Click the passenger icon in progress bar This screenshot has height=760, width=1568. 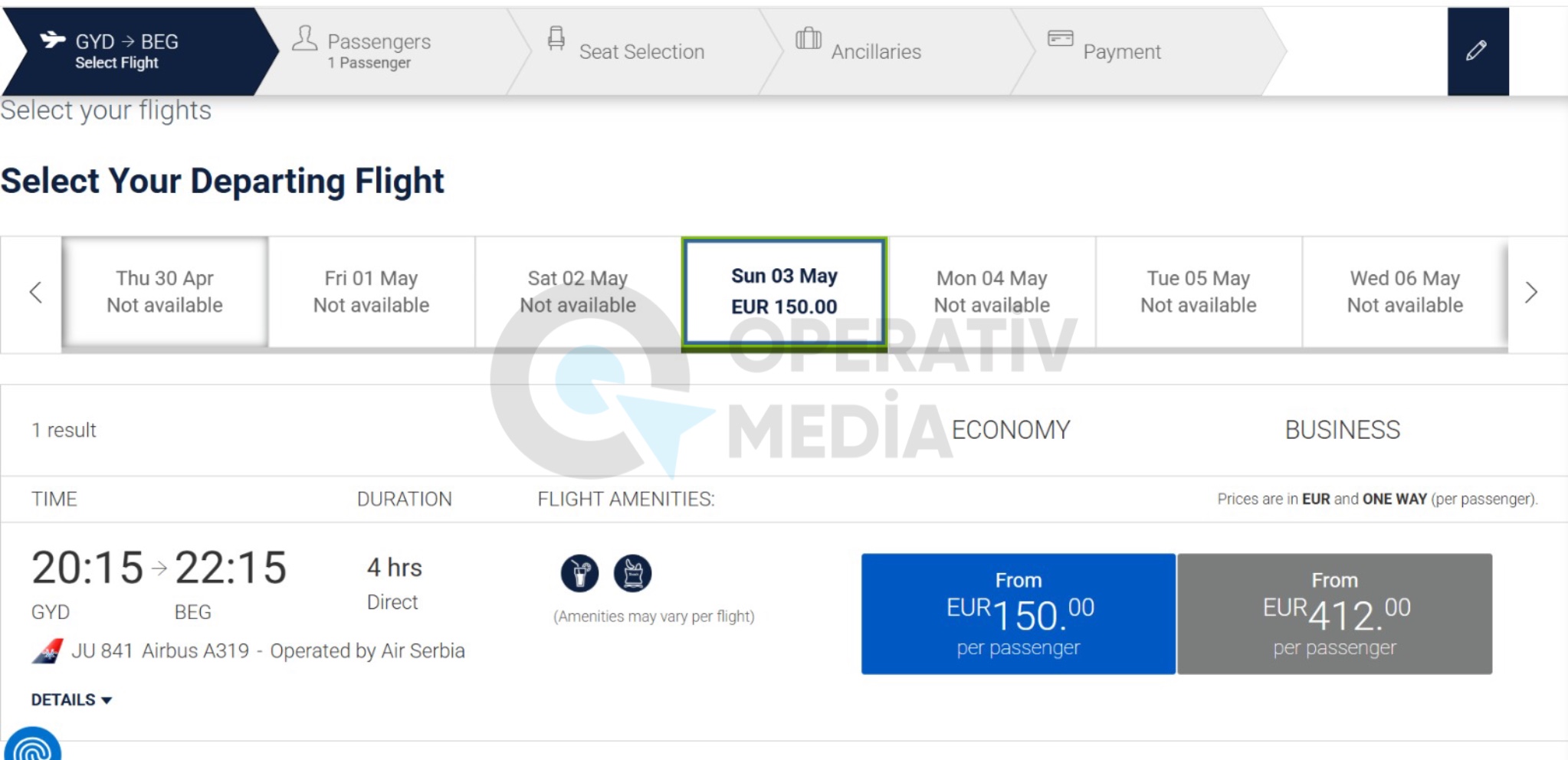304,38
